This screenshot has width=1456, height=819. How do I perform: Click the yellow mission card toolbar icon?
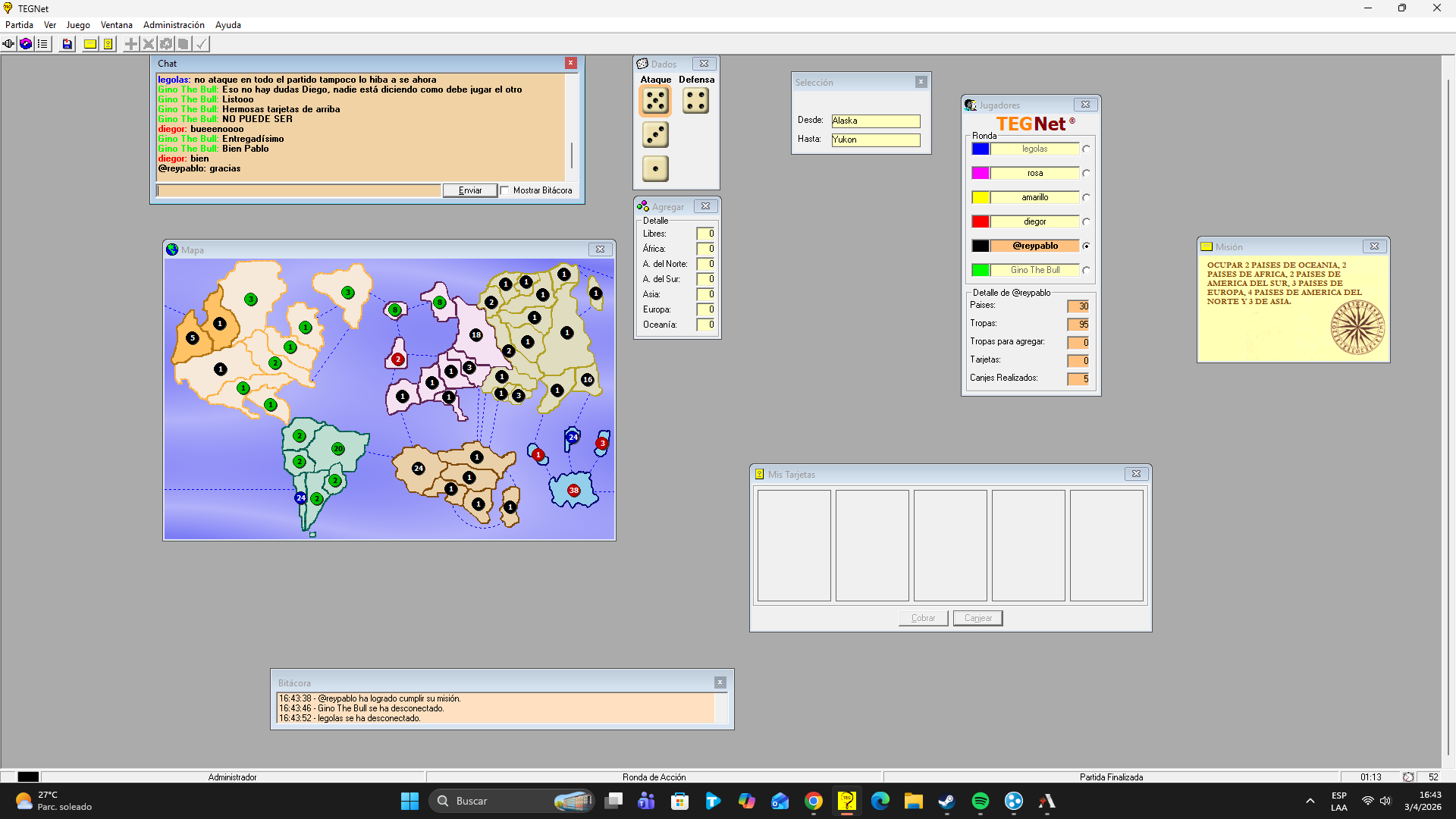(90, 44)
